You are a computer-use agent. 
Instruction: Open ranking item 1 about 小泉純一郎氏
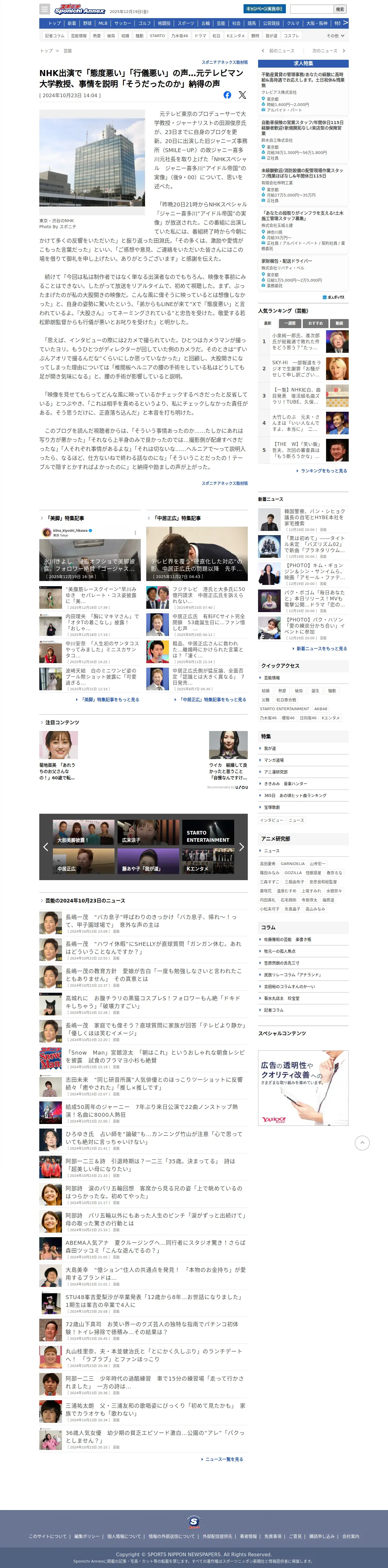tap(303, 341)
